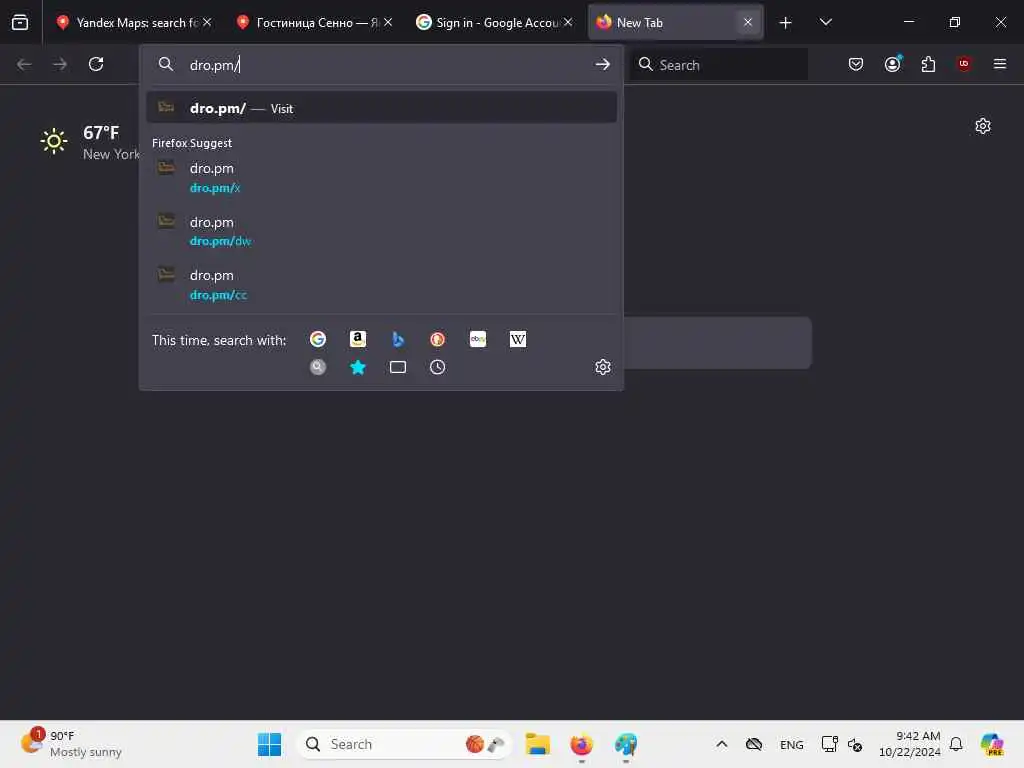Open Copilot preview on taskbar

coord(991,744)
